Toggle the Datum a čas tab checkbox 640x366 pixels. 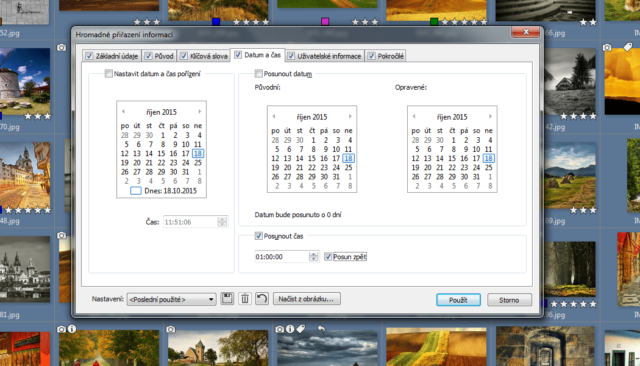tap(238, 55)
